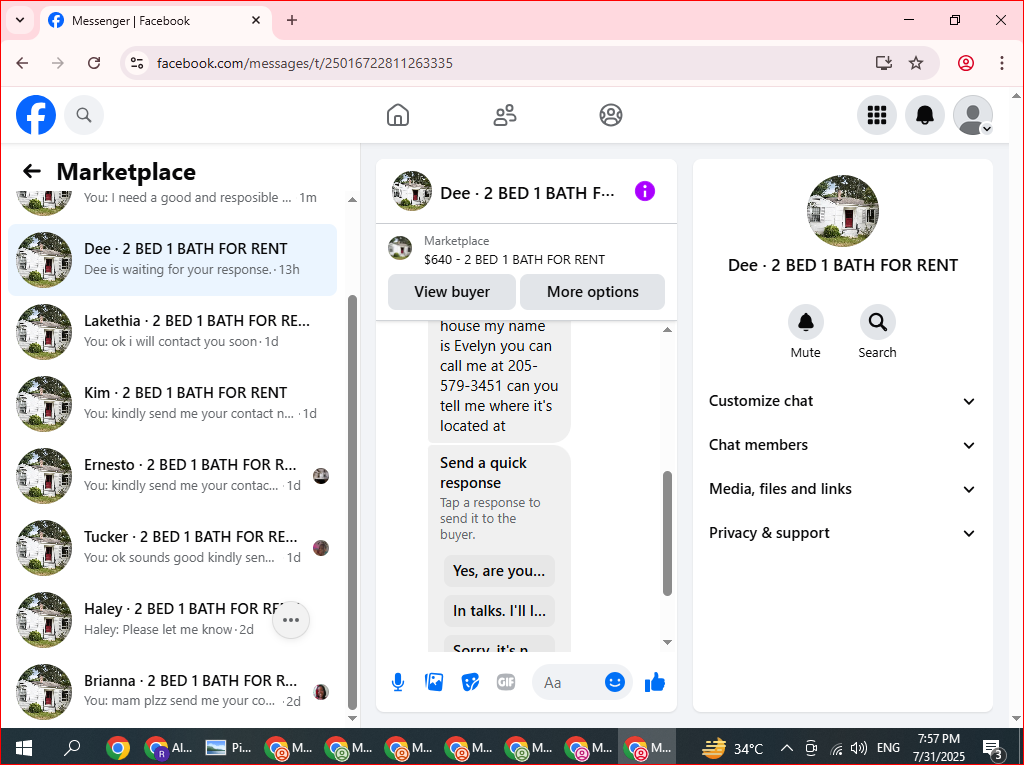Choose a sticker icon
The height and width of the screenshot is (765, 1024).
pyautogui.click(x=470, y=682)
